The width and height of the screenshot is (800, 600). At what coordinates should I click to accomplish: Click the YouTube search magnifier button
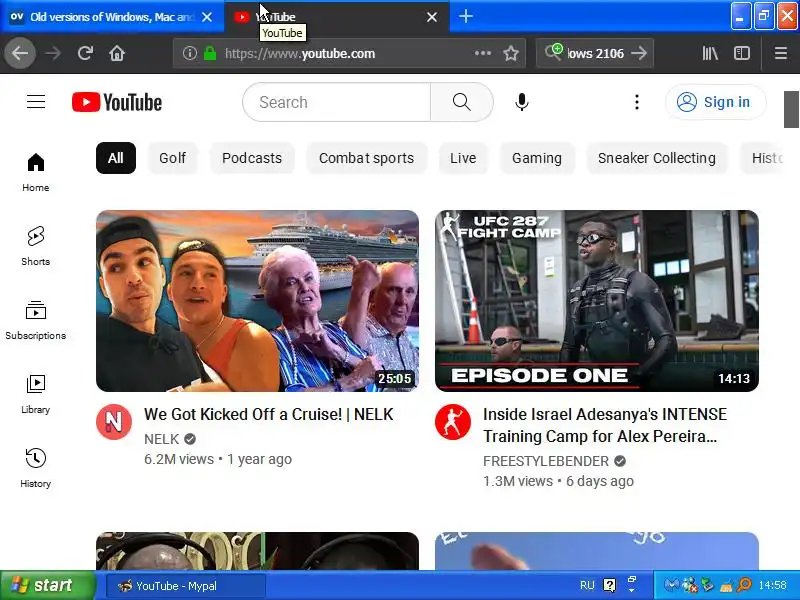pos(462,102)
